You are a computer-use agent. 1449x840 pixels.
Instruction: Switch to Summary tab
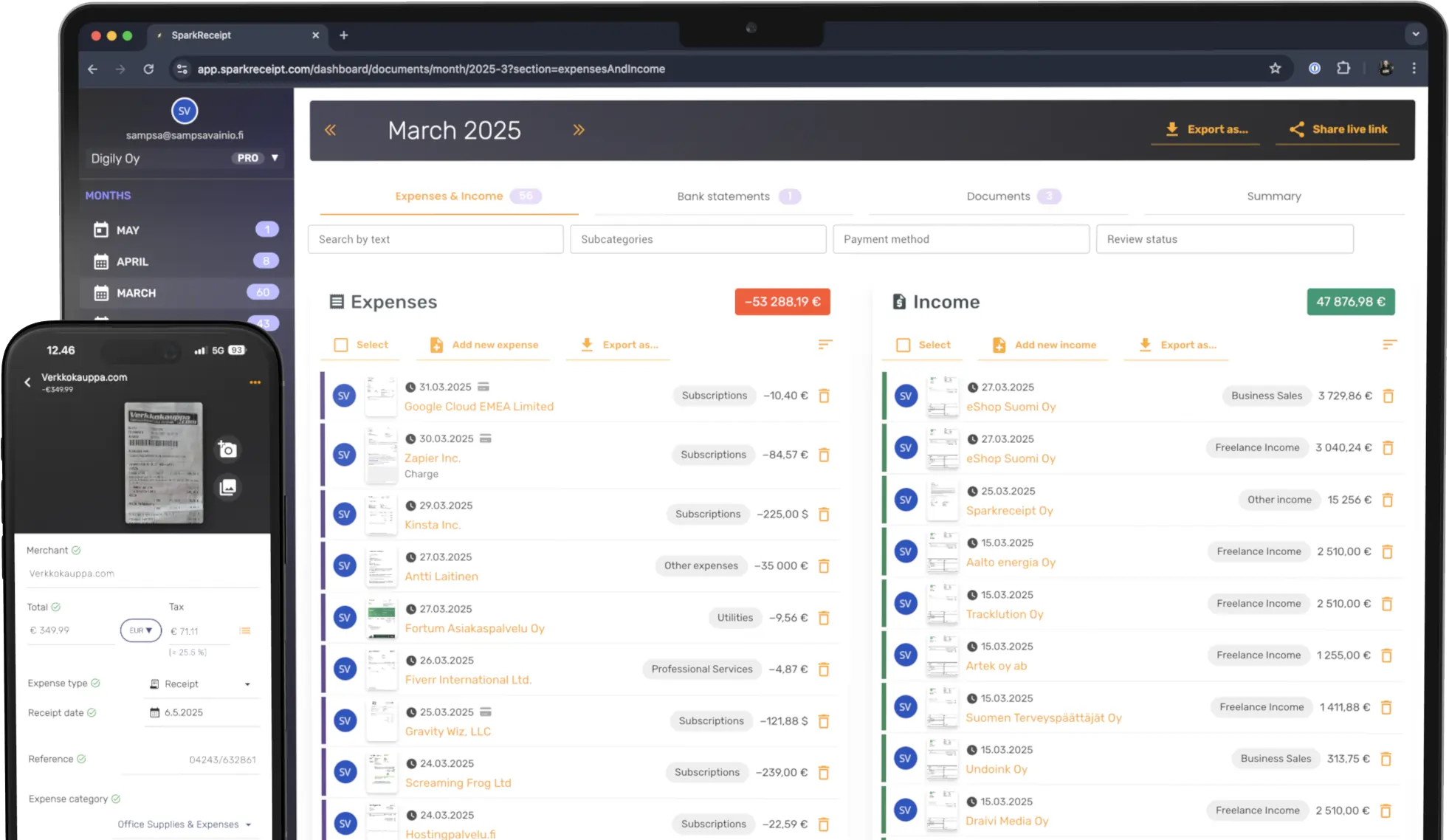click(1274, 196)
